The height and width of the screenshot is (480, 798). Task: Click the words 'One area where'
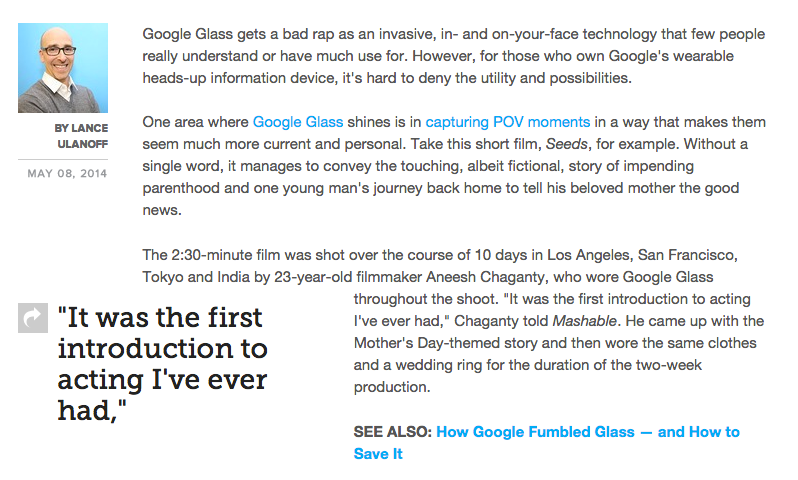coord(195,122)
